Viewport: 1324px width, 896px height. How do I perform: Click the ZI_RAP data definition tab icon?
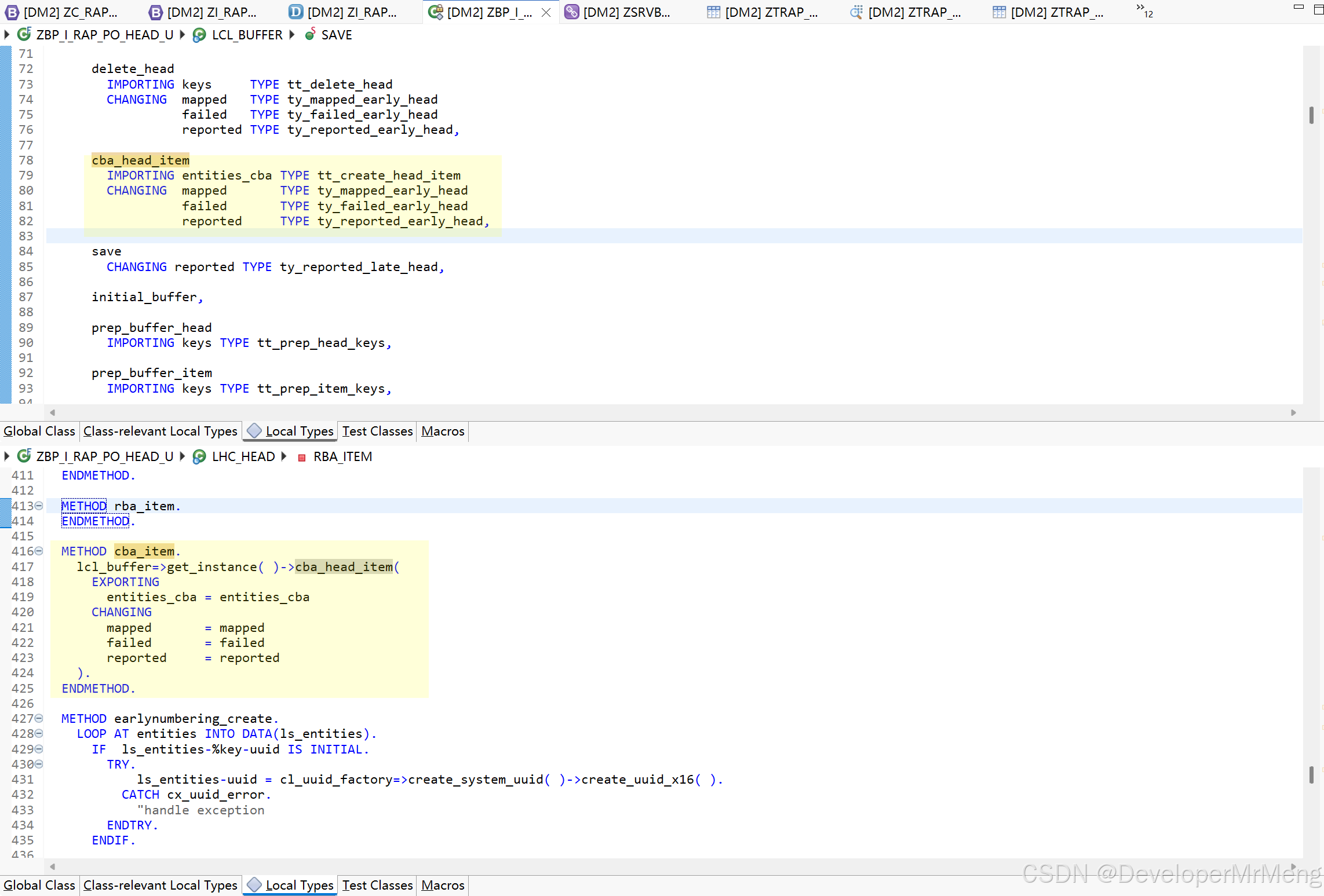296,12
